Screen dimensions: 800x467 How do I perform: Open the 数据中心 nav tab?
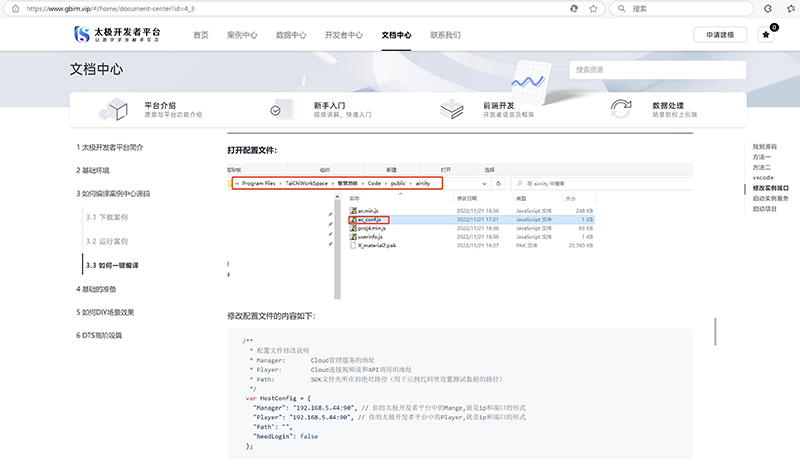click(x=291, y=35)
